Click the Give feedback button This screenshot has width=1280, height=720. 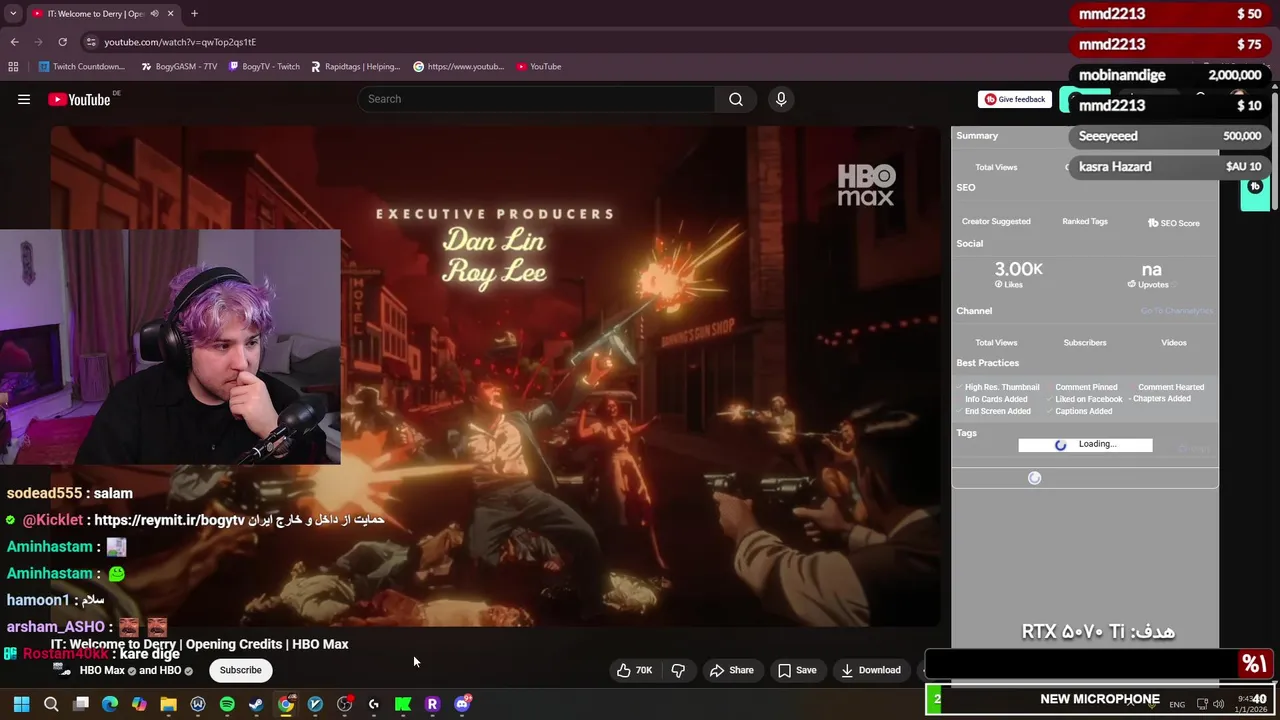pyautogui.click(x=1015, y=99)
